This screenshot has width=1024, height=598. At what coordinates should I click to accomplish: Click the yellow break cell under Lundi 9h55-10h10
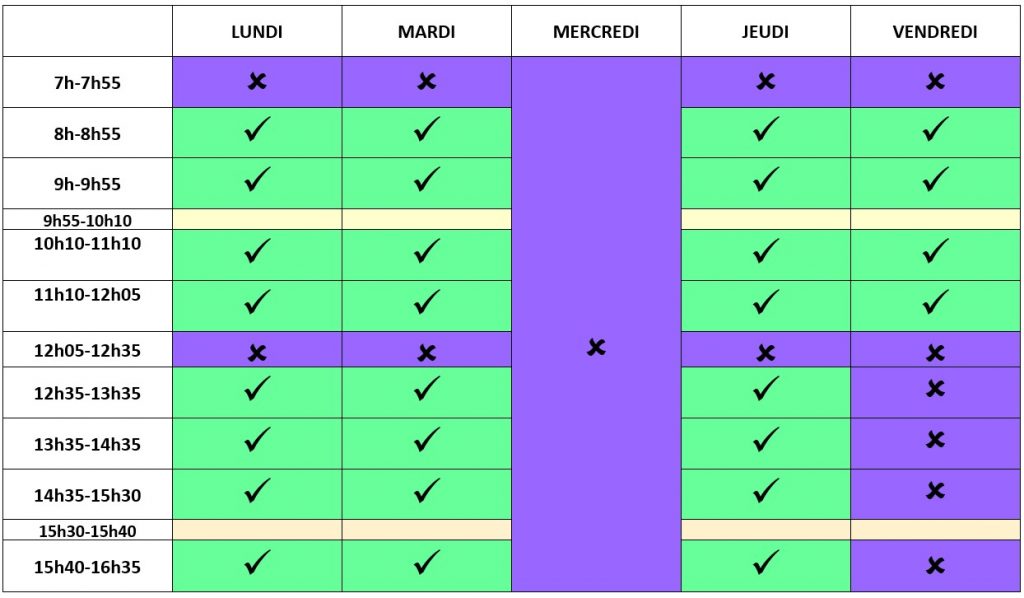pyautogui.click(x=257, y=219)
